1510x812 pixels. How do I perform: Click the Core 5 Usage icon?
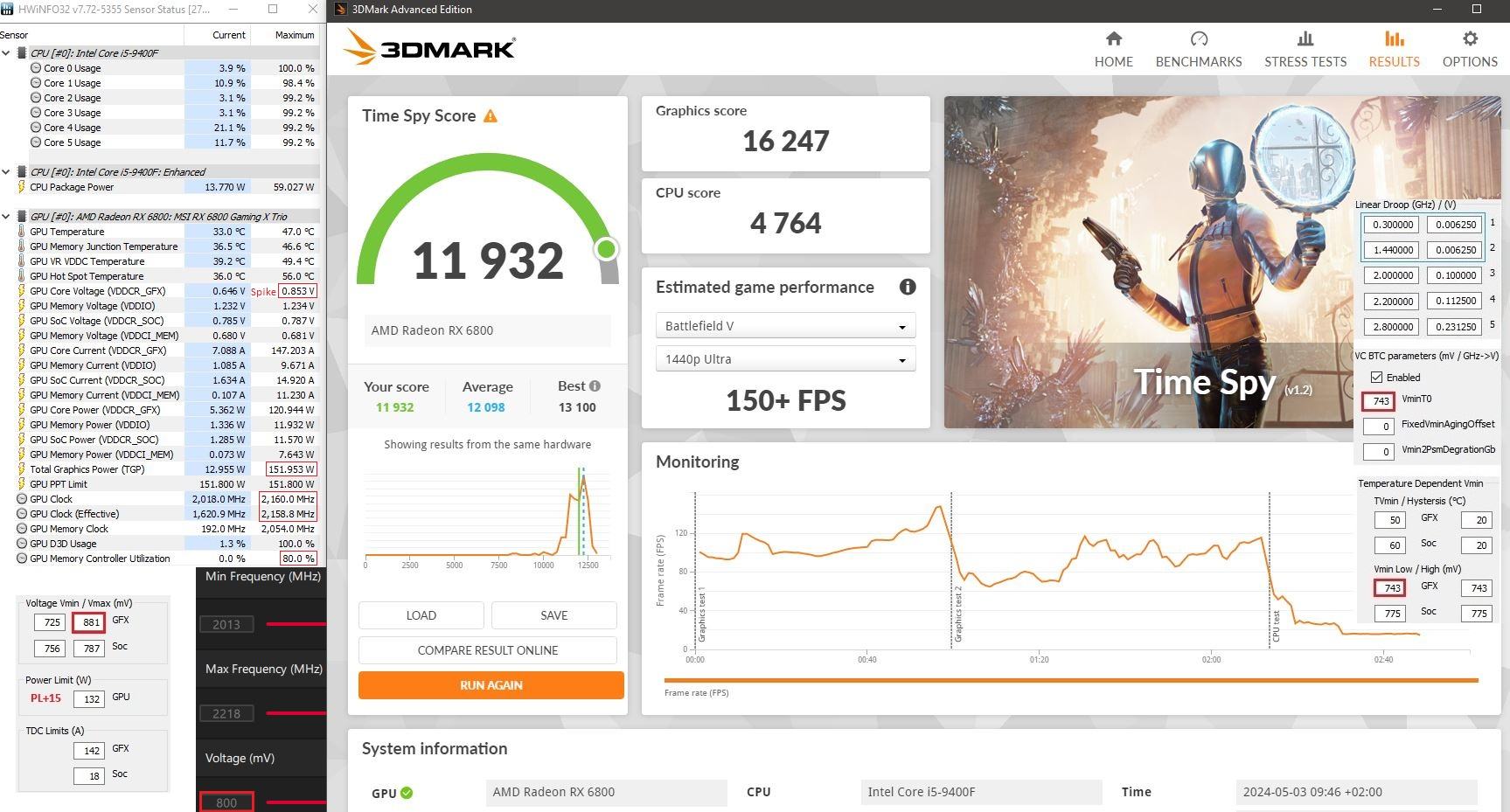[x=36, y=142]
